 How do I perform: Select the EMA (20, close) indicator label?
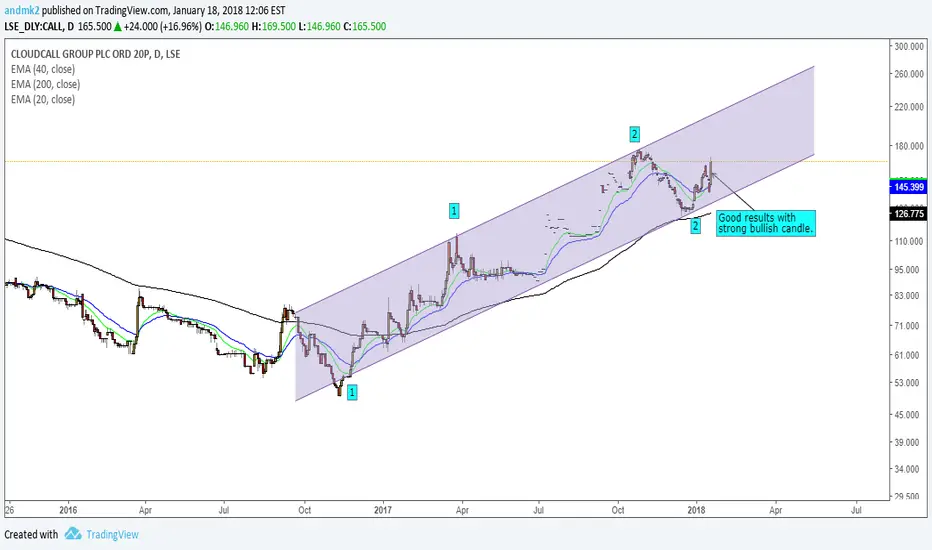tap(43, 99)
